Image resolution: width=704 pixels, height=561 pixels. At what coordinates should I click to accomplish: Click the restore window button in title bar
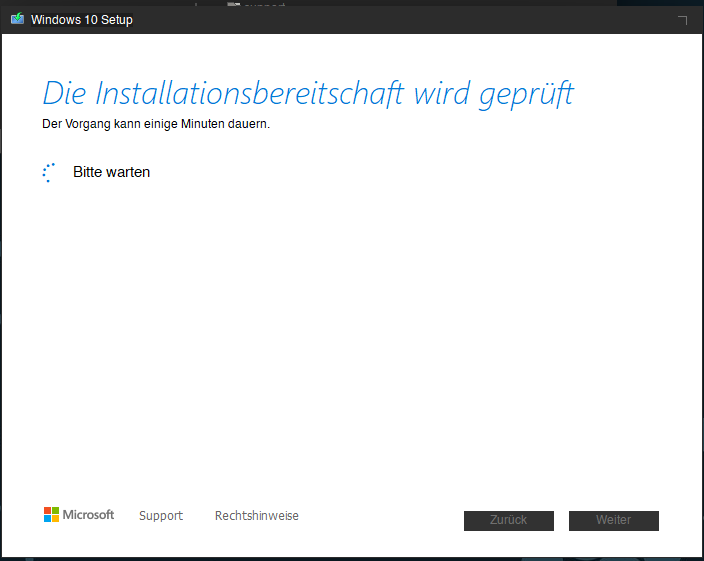pyautogui.click(x=682, y=20)
